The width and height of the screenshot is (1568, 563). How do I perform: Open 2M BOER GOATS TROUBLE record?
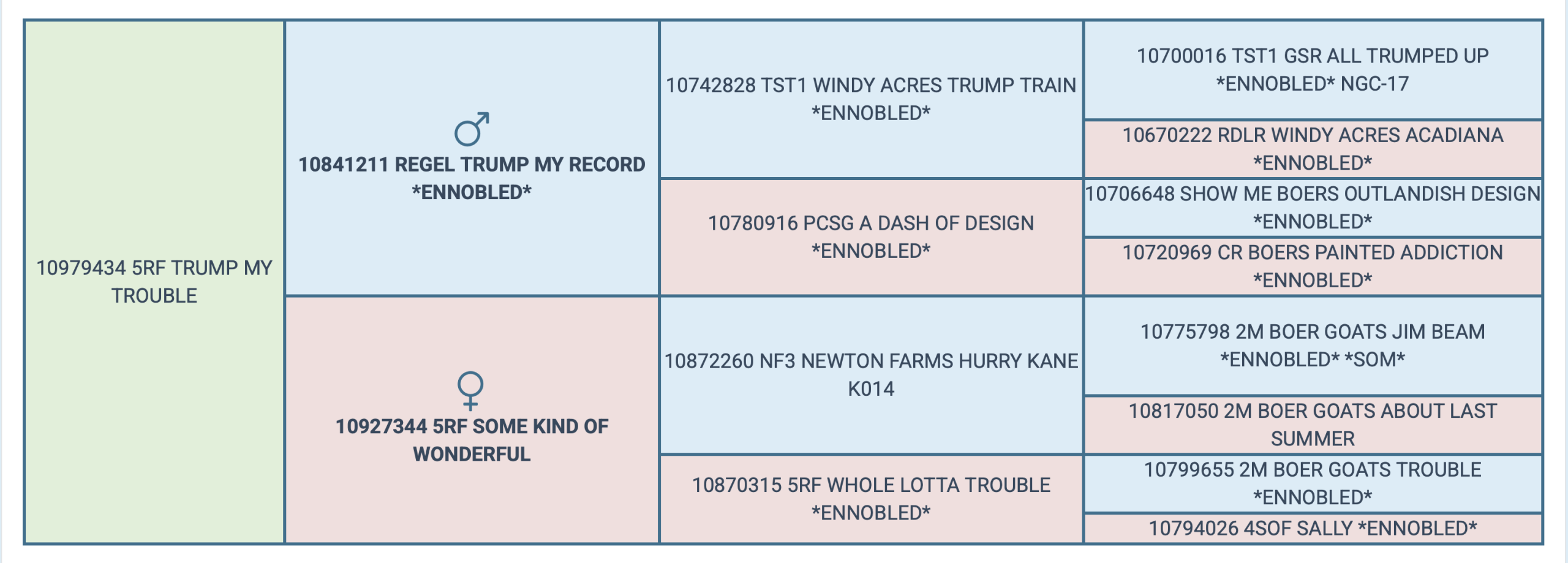click(1312, 483)
